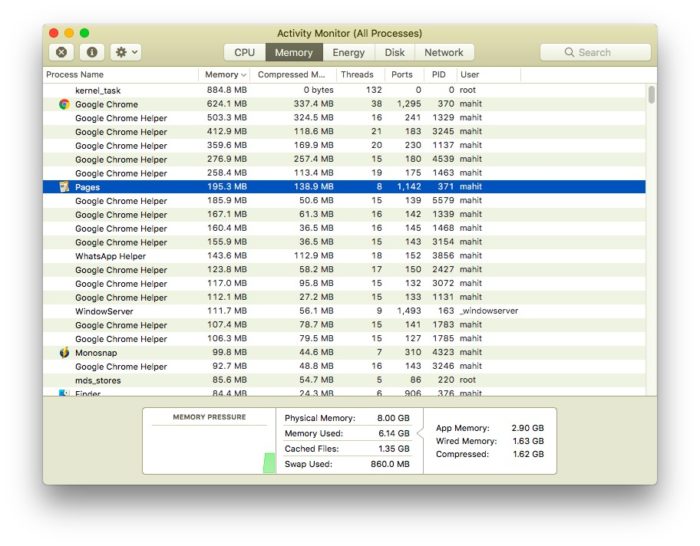700x546 pixels.
Task: Select Chrome Helper with PID 5579
Action: [344, 200]
